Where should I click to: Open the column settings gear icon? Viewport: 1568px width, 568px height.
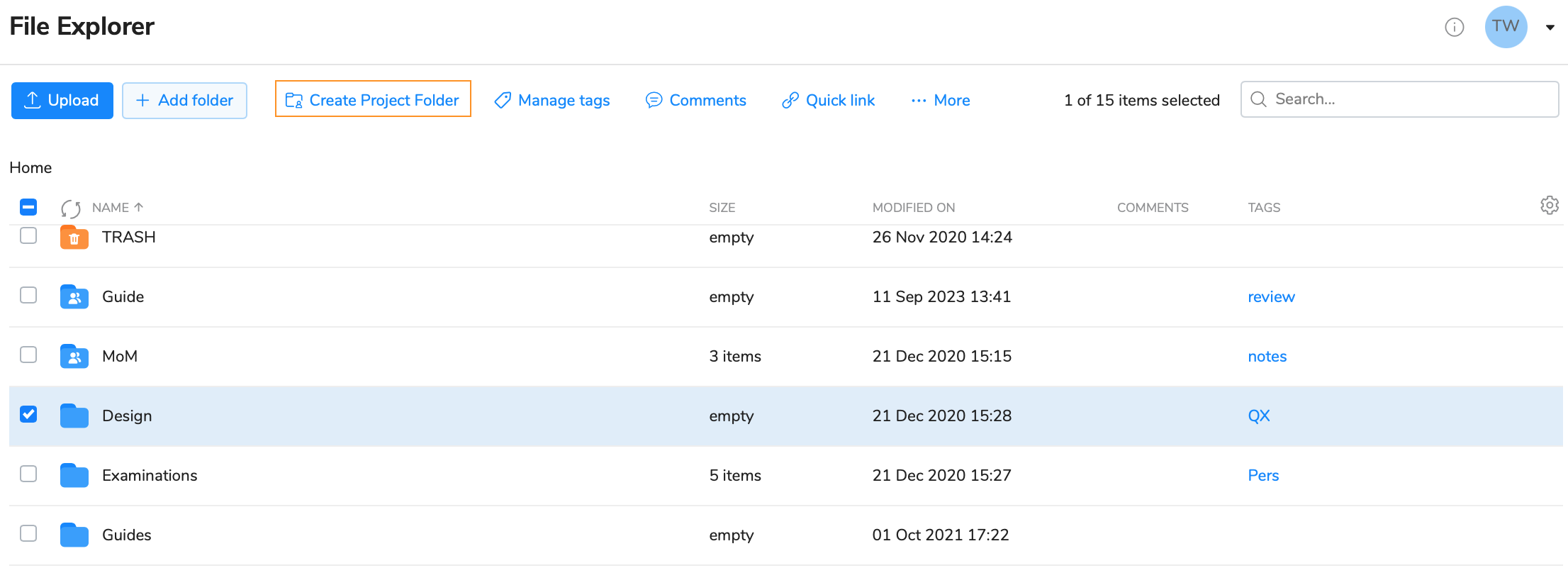(1550, 206)
